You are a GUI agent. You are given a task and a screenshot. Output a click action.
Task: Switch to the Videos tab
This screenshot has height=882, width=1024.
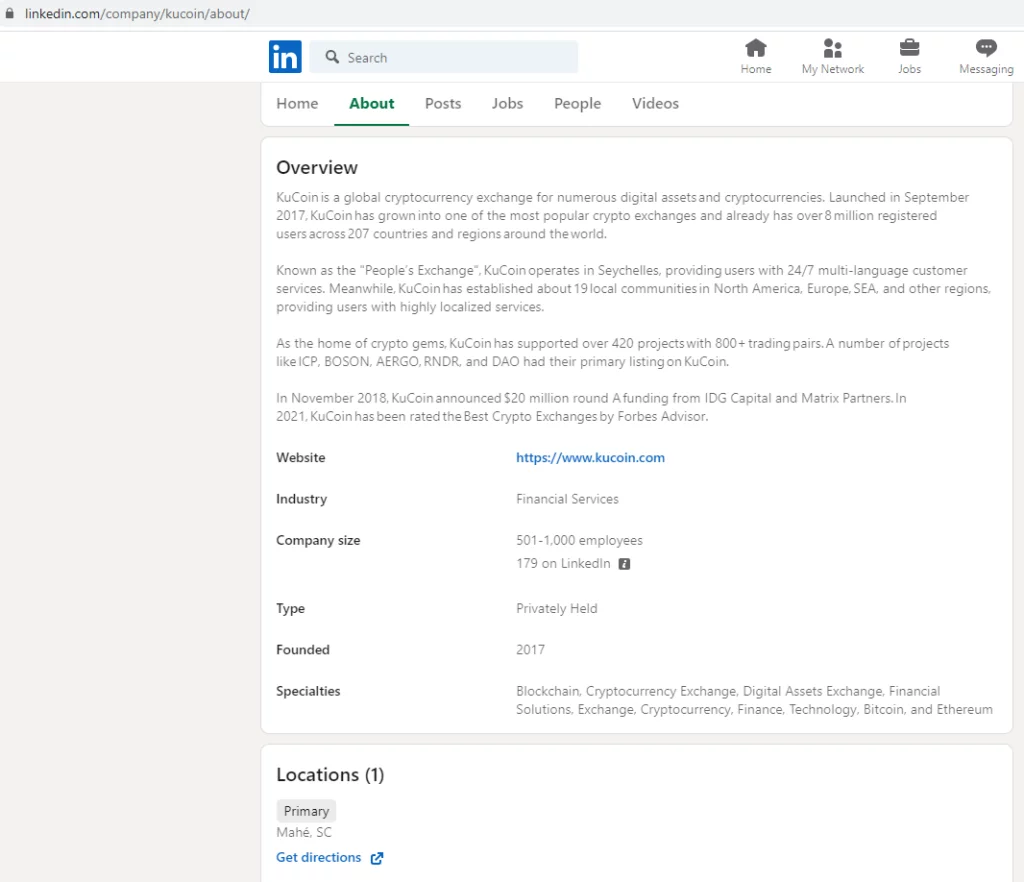(655, 103)
